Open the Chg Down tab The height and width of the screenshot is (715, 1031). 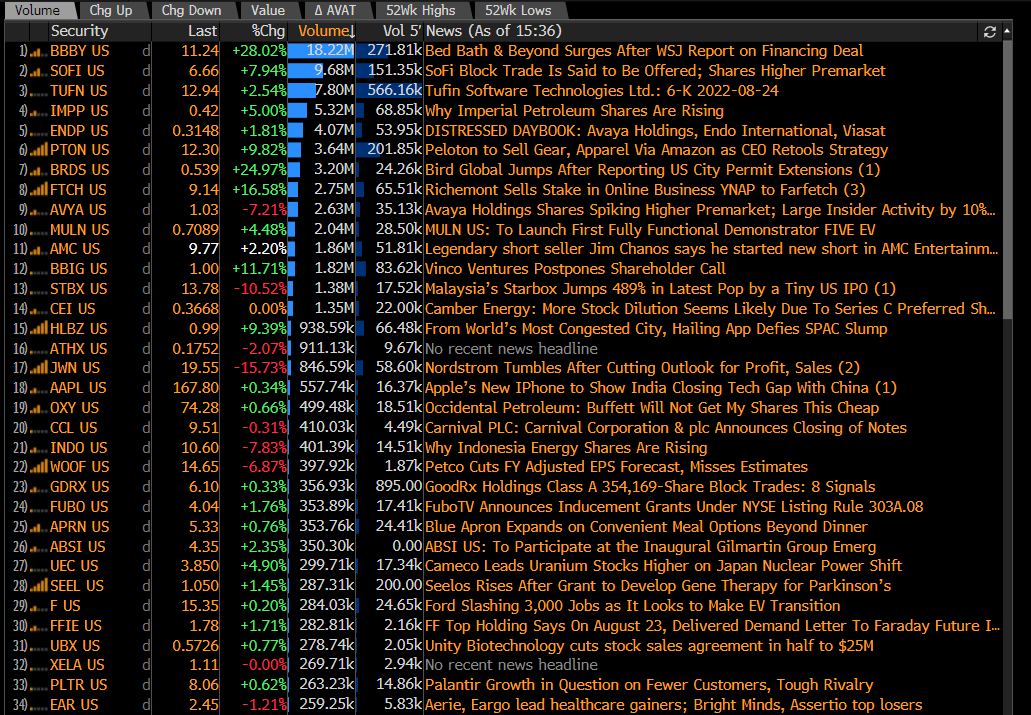coord(191,11)
